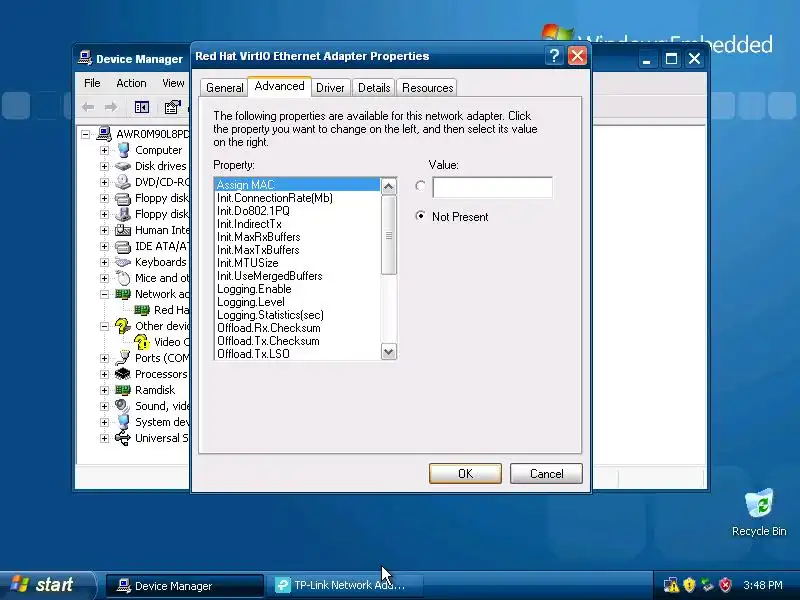Screen dimensions: 800x600
Task: Collapse the Network adapters tree node
Action: click(x=104, y=294)
